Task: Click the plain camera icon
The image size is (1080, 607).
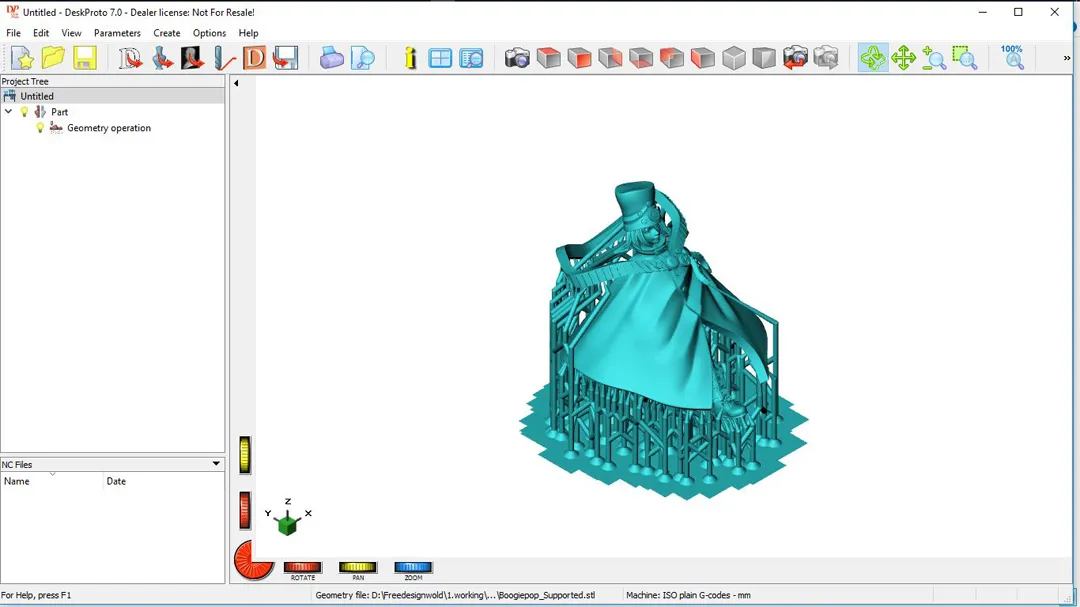Action: (517, 58)
